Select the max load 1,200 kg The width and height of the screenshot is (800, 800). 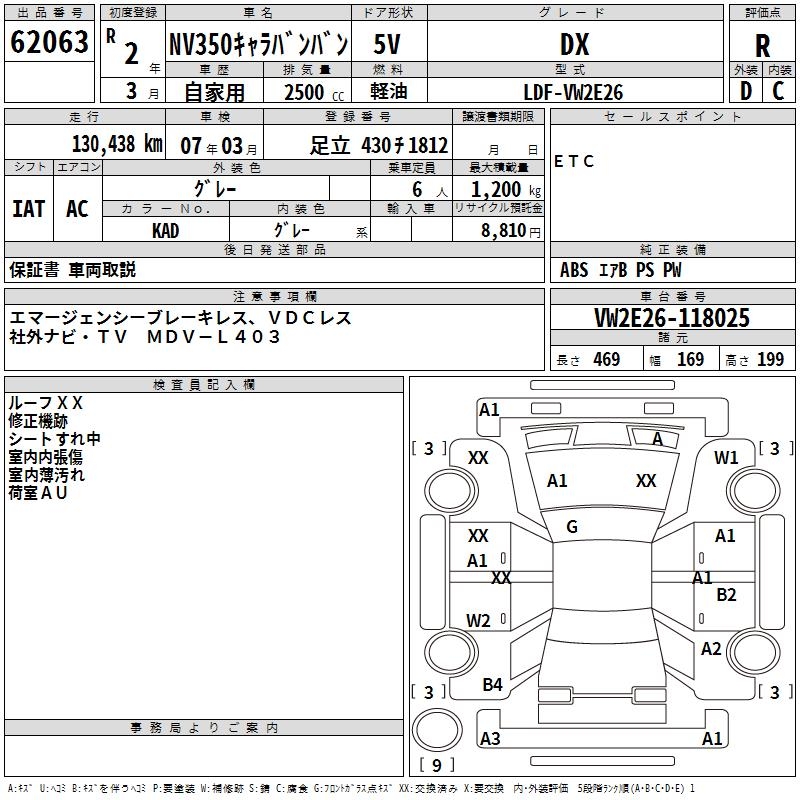pyautogui.click(x=506, y=190)
